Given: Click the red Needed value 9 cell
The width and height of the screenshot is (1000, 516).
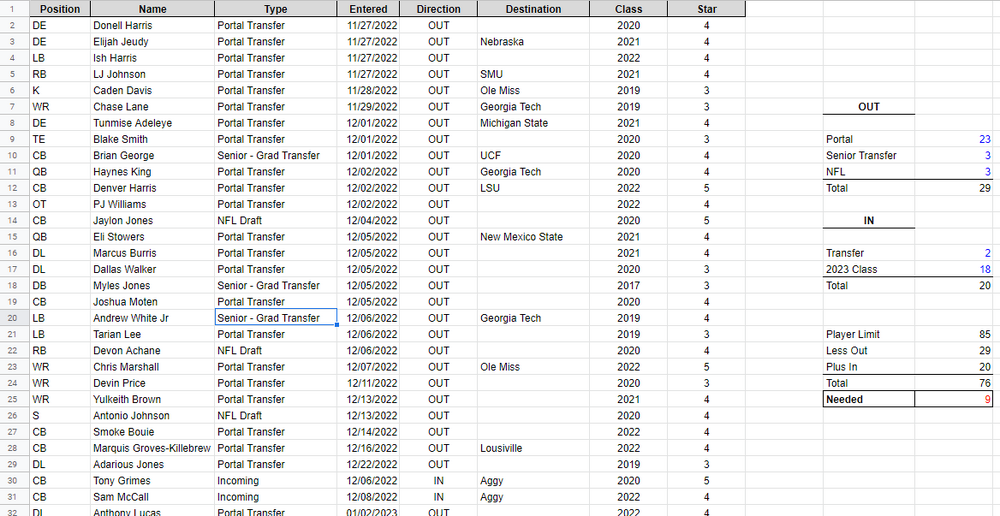Looking at the screenshot, I should (955, 399).
